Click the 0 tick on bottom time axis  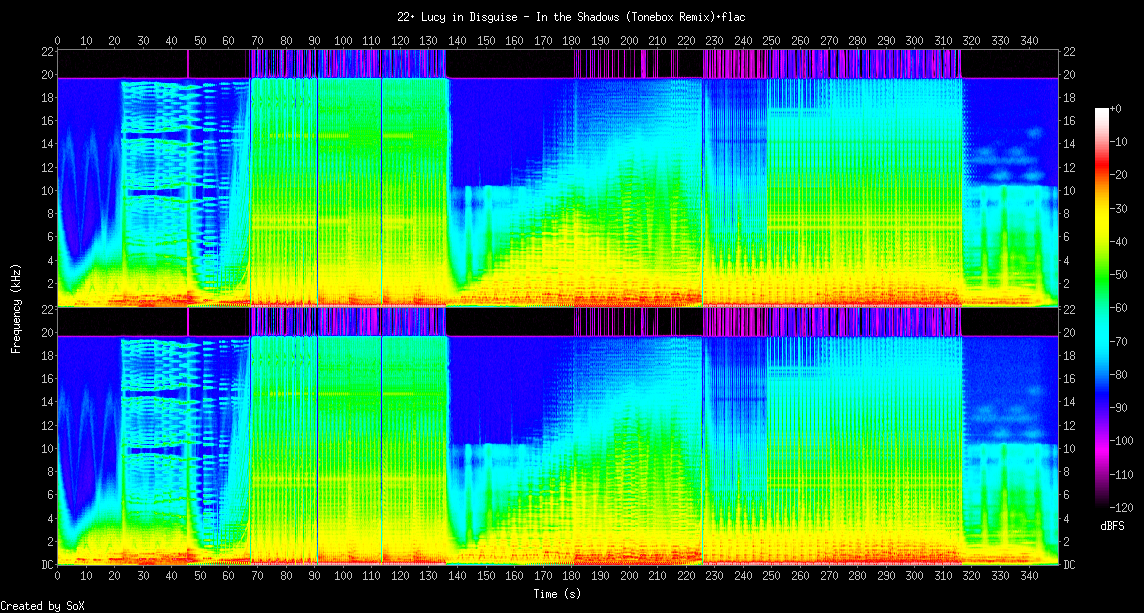tap(57, 575)
